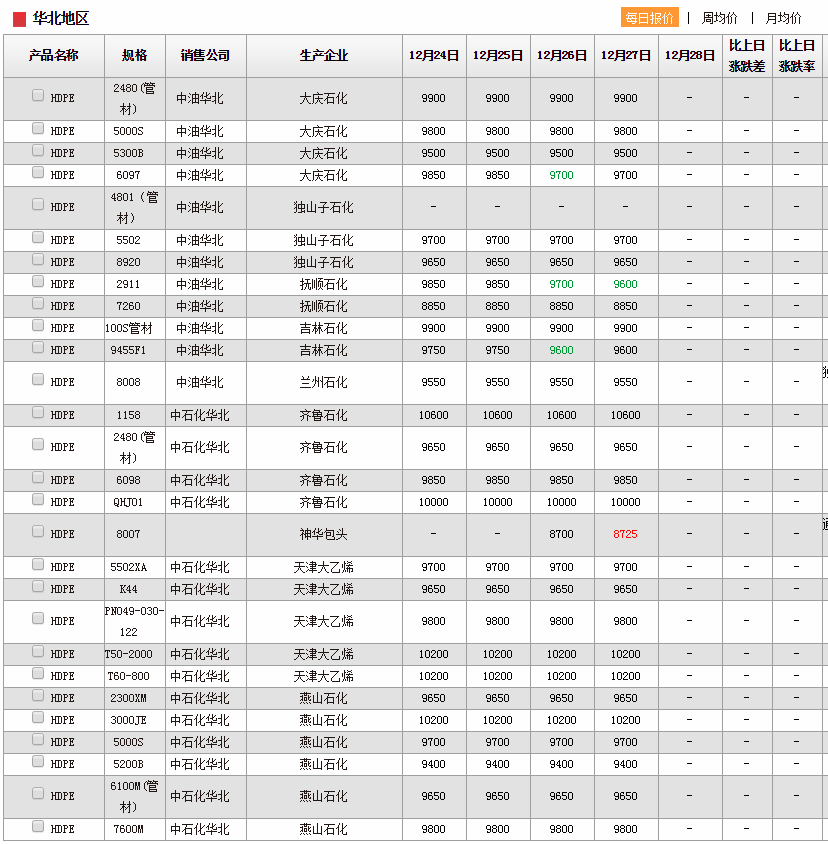Tick checkbox for HDPE 5000S 大庆石化
The width and height of the screenshot is (828, 844).
point(38,128)
